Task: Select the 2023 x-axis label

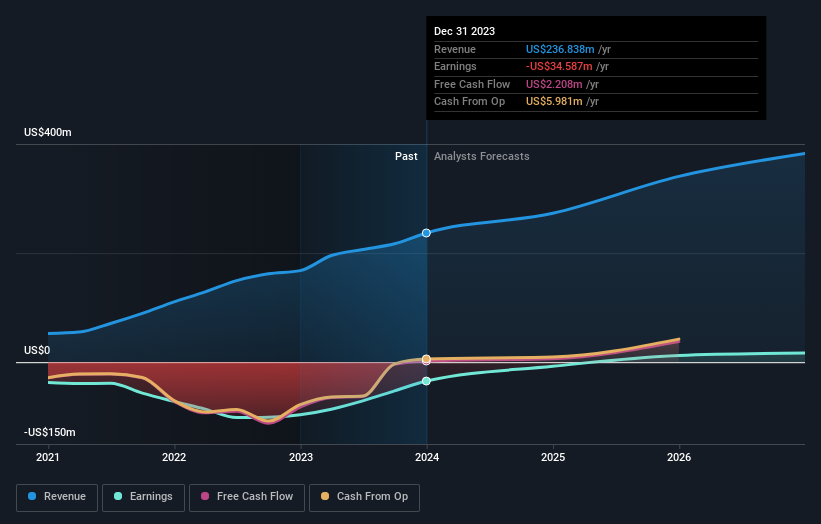Action: pyautogui.click(x=301, y=457)
